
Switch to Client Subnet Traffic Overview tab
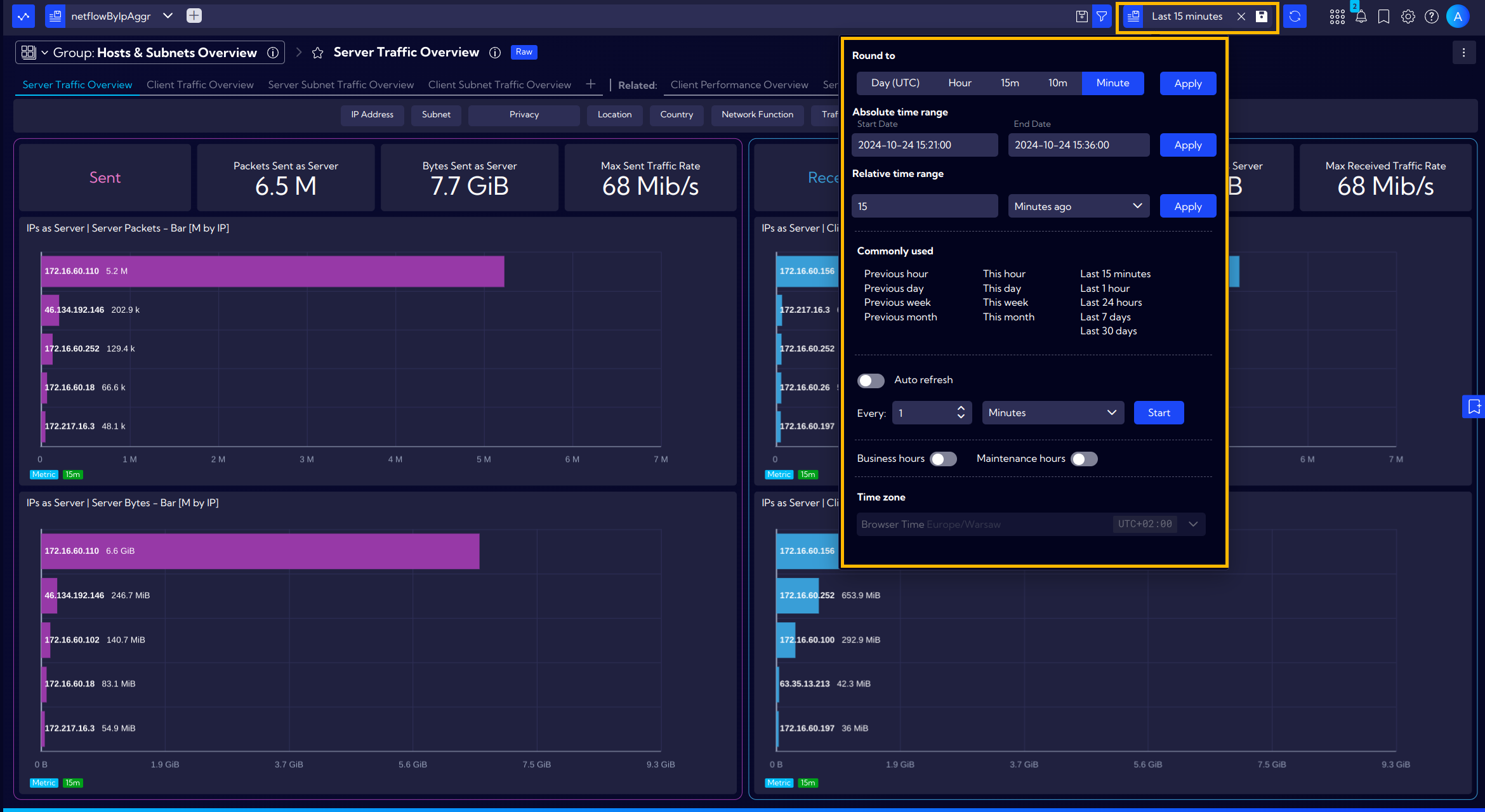click(x=499, y=85)
